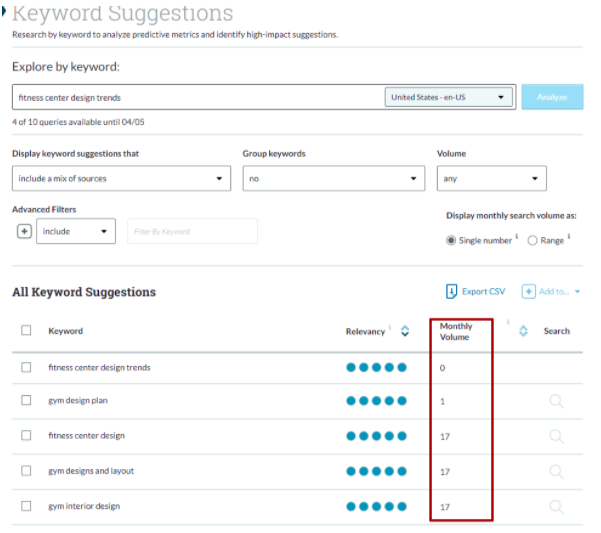Open search magnifier for gym design plan
601x533 pixels.
coord(556,401)
